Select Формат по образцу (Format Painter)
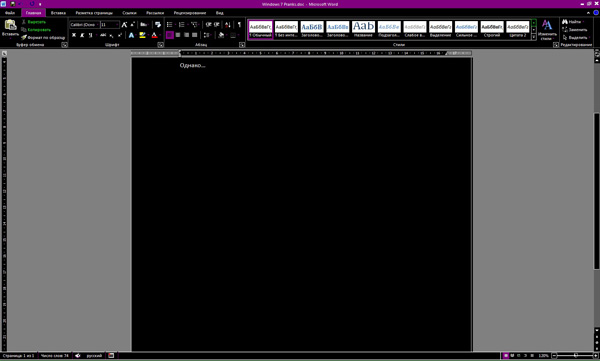600x361 pixels. [x=43, y=38]
